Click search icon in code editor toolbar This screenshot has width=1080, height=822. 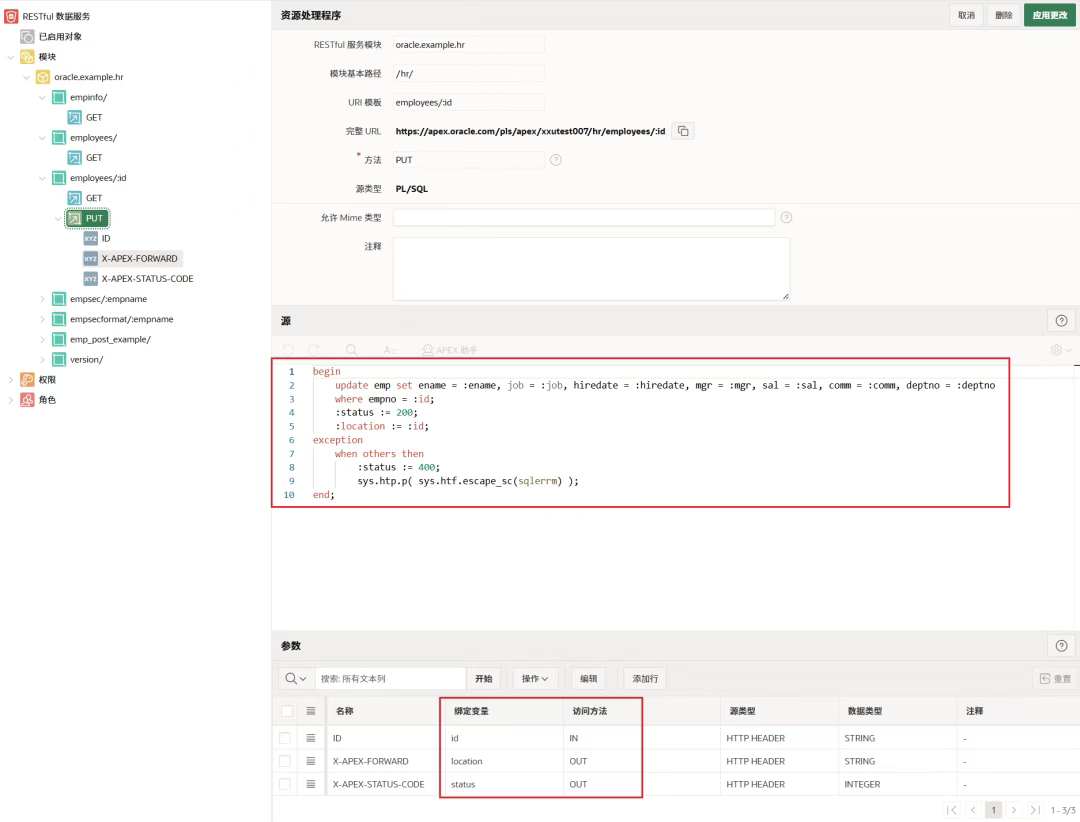[x=351, y=350]
